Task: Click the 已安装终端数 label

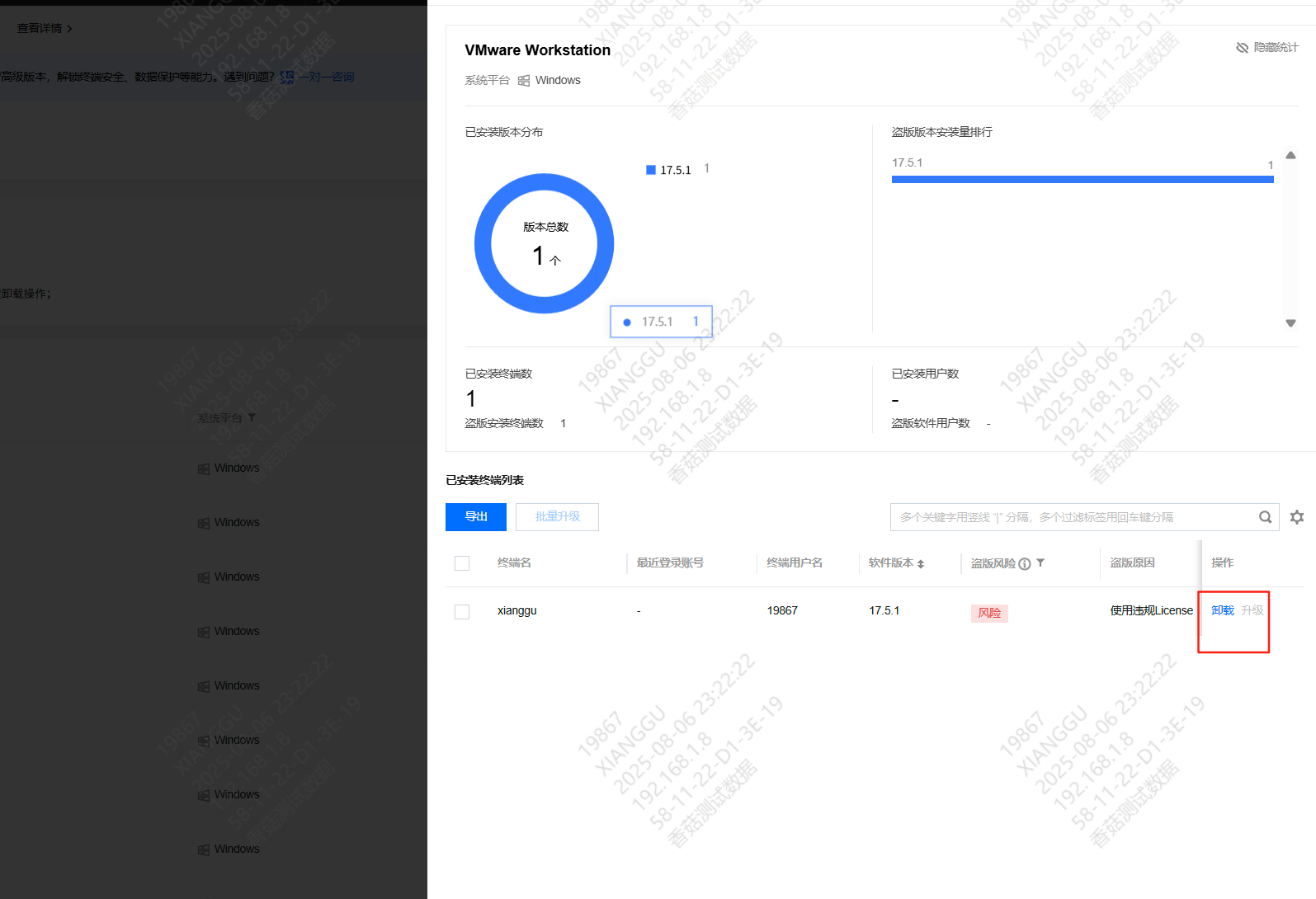Action: point(498,374)
